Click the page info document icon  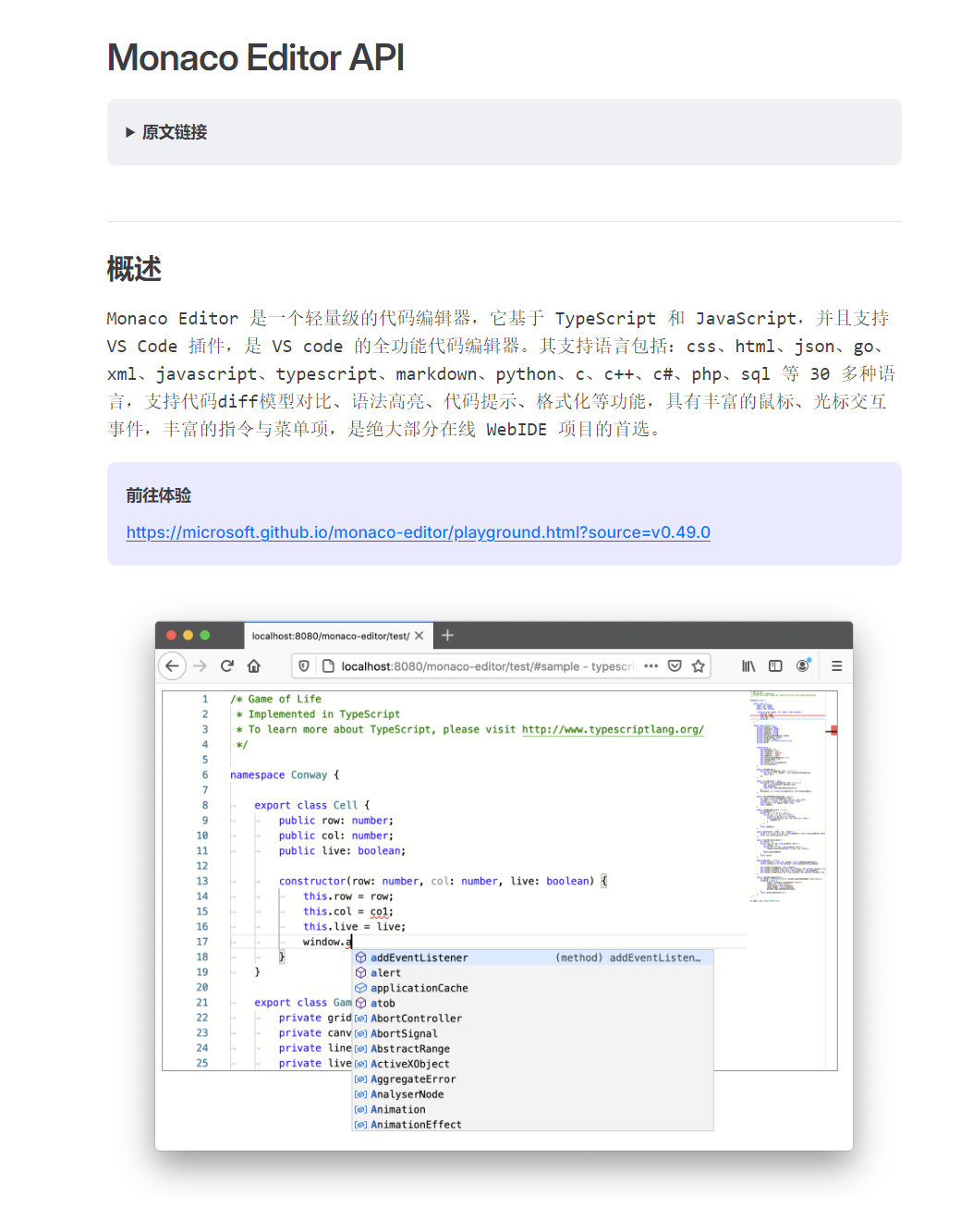pyautogui.click(x=328, y=665)
